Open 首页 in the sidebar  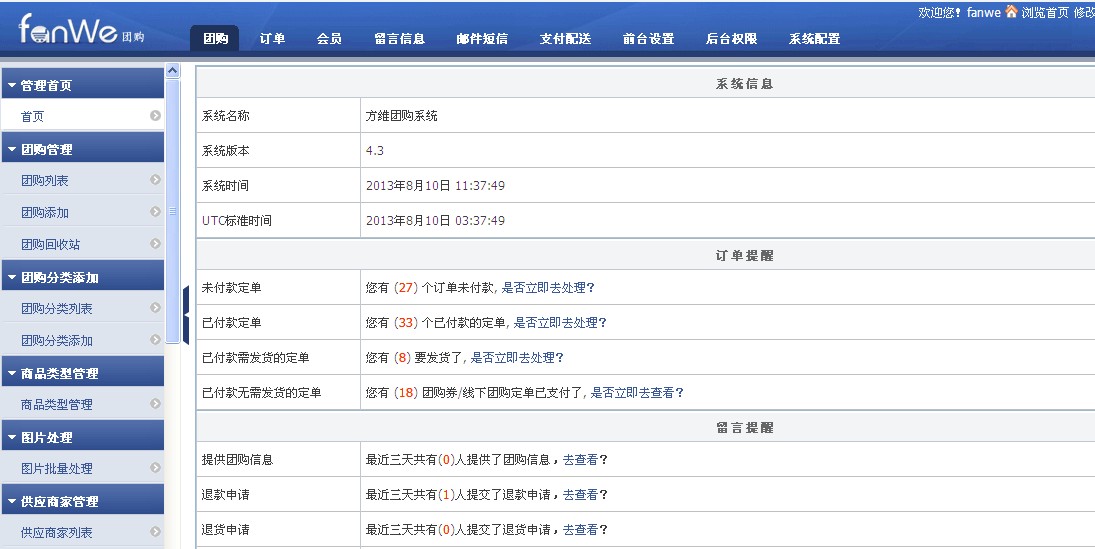(x=32, y=117)
